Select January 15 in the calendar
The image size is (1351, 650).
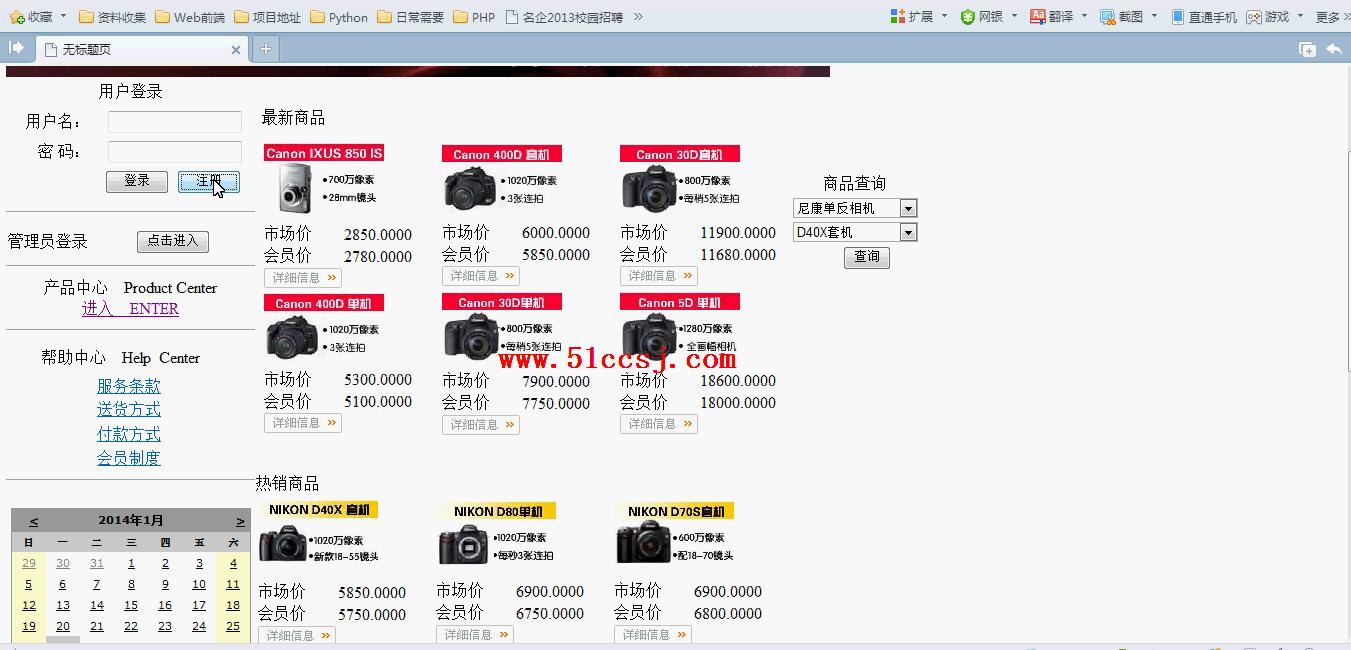pyautogui.click(x=131, y=605)
